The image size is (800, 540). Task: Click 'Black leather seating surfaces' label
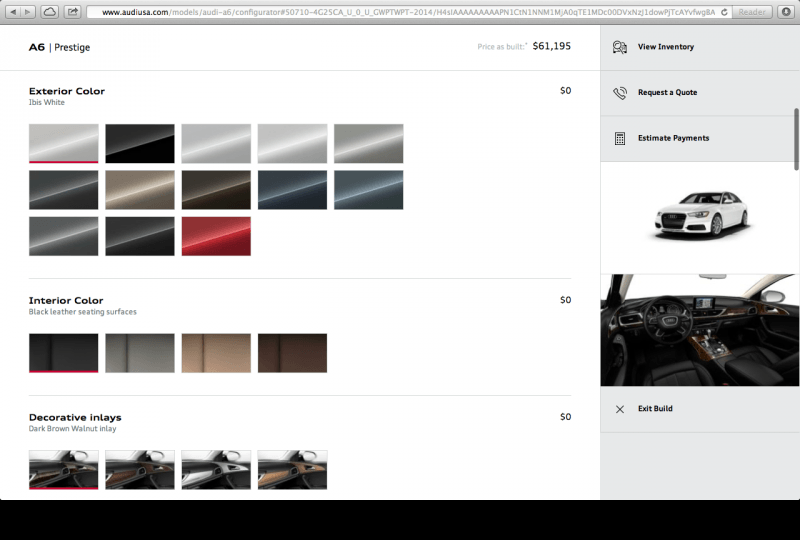coord(83,311)
